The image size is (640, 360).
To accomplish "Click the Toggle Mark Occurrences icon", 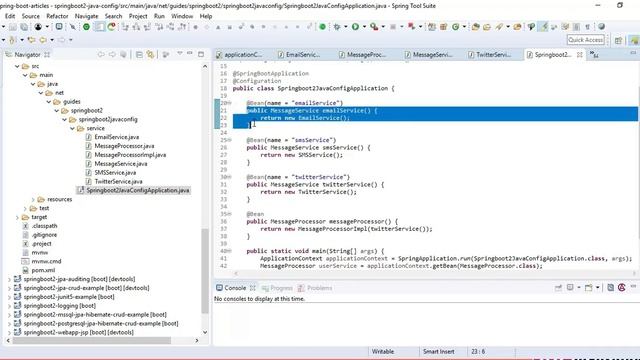I will [544, 27].
